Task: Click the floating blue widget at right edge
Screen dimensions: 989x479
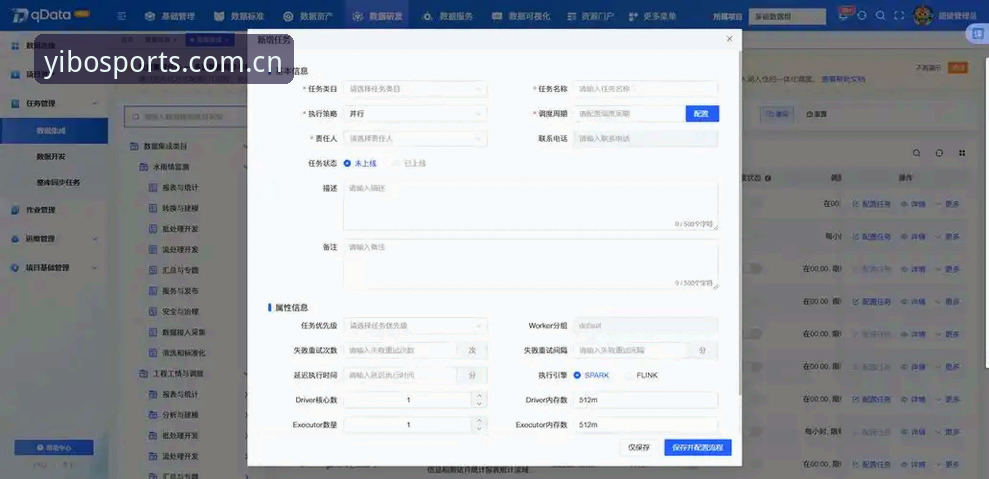Action: [x=977, y=35]
